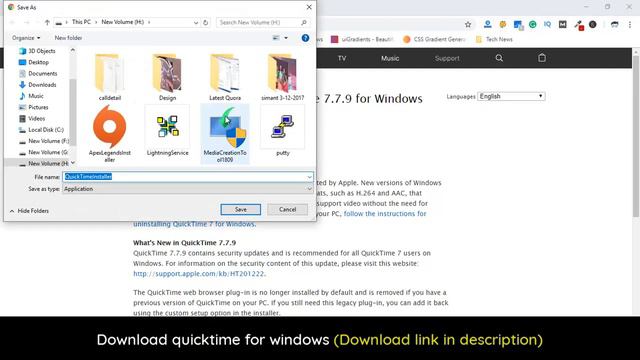Screen dimensions: 640x360
Task: Click the Search New Volume (H:) box
Action: tap(262, 22)
